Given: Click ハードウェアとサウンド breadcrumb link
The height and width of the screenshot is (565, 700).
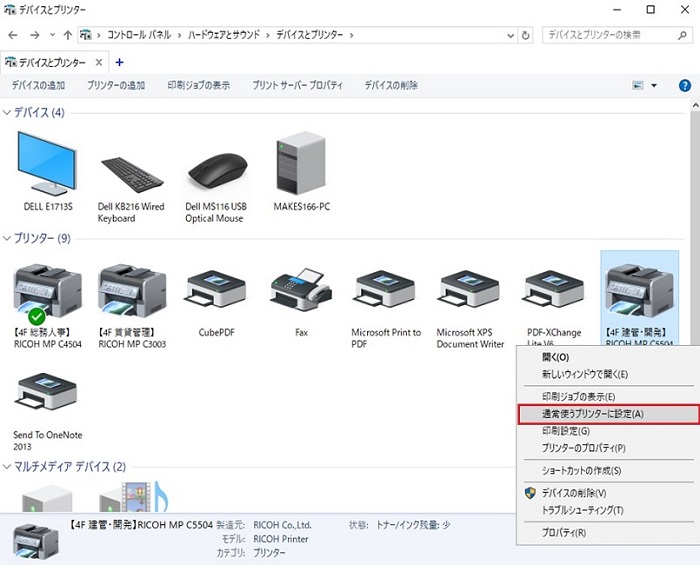Looking at the screenshot, I should pos(224,35).
